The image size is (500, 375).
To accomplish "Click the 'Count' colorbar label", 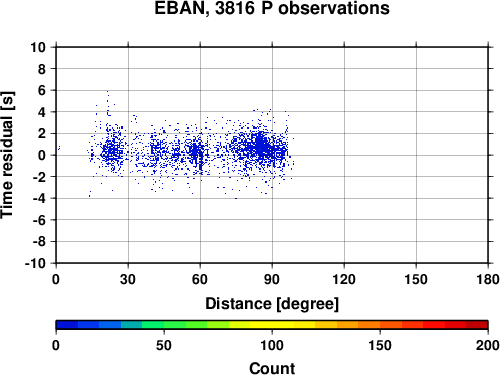I will pos(272,368).
